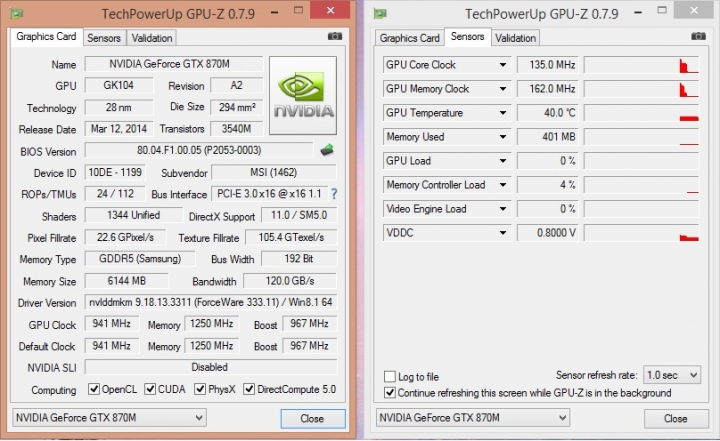Open the Memory Controller Load dropdown

tap(503, 185)
